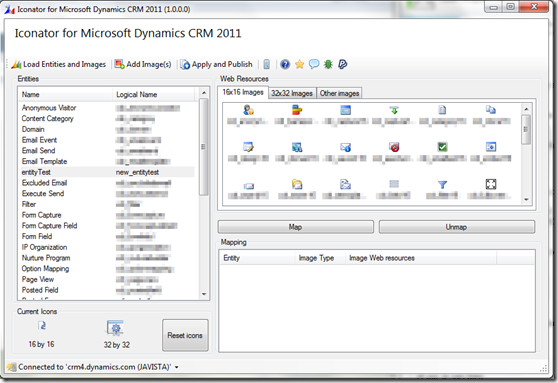Switch to the 16x16 Images tab
558x383 pixels.
point(243,92)
